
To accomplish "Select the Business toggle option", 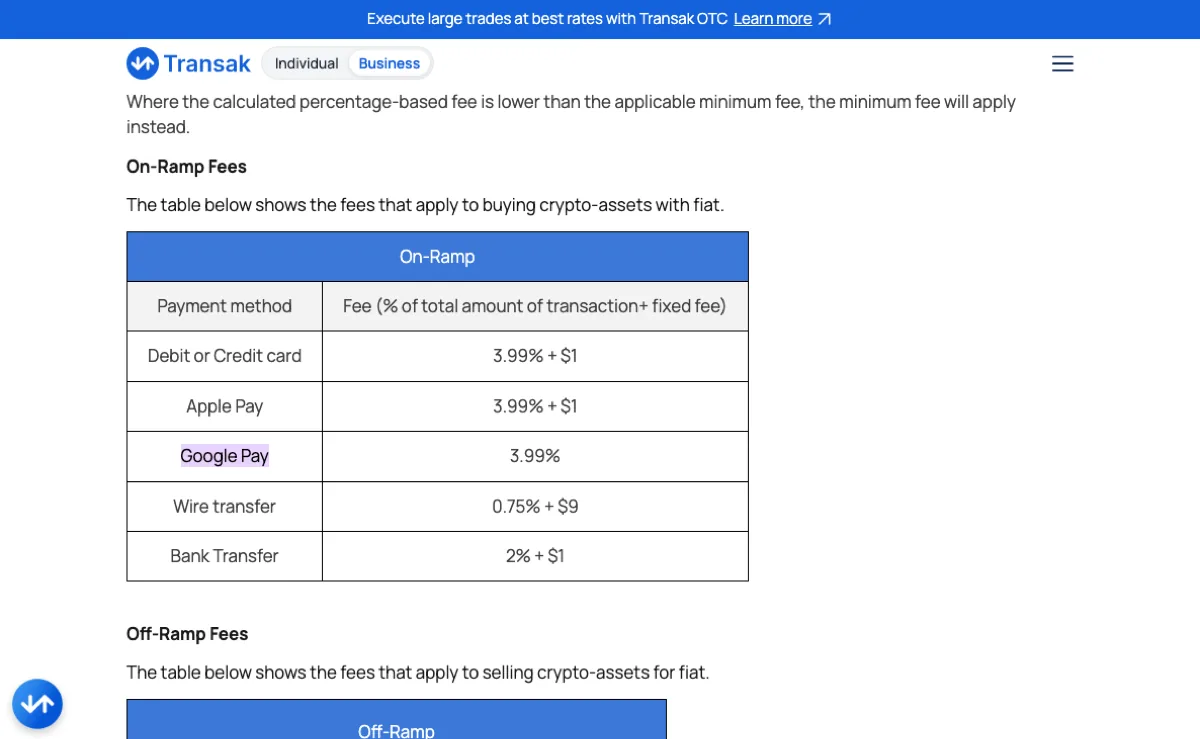I will pyautogui.click(x=389, y=63).
